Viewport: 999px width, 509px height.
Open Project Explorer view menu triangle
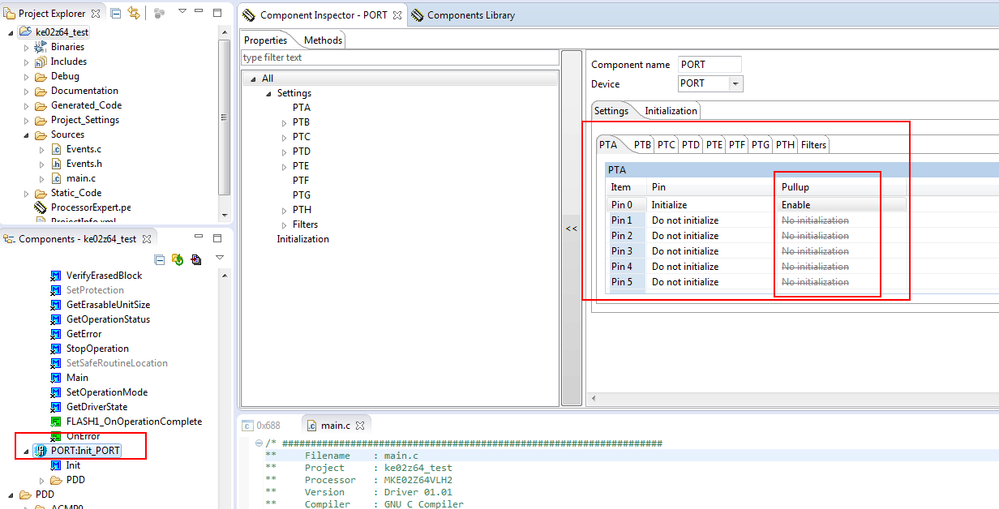coord(182,12)
